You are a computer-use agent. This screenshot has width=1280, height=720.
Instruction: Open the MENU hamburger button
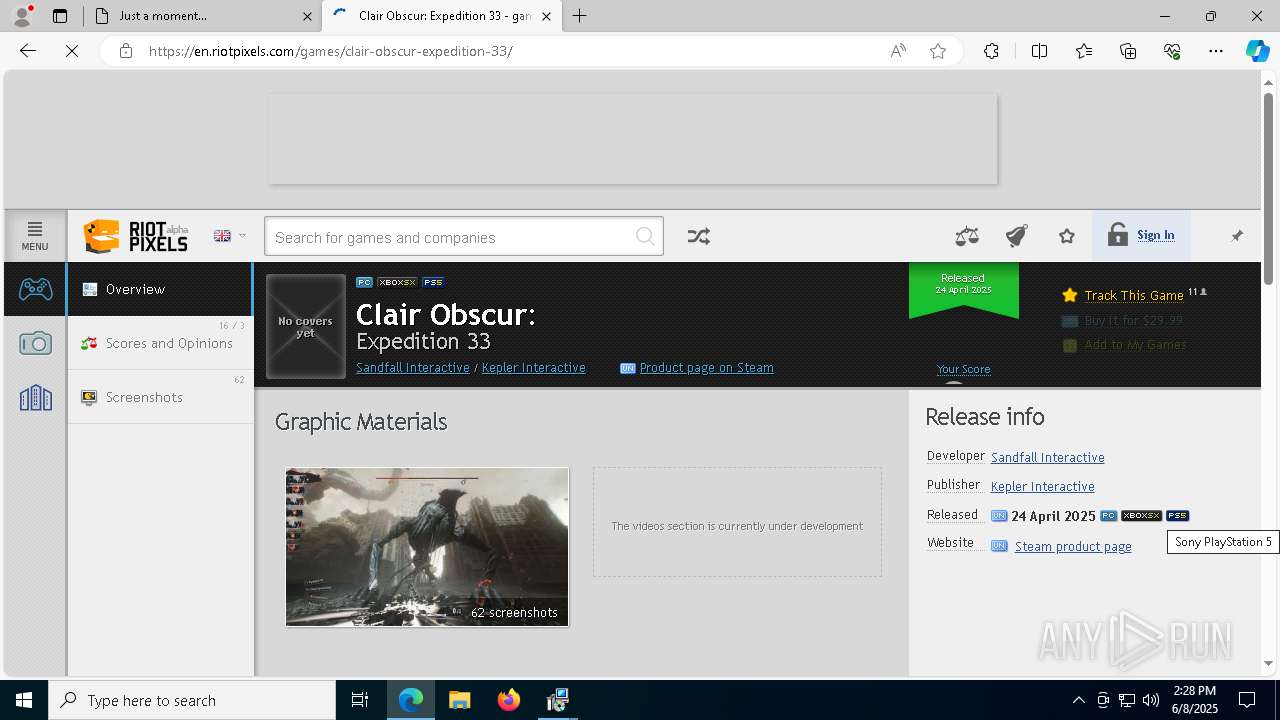tap(35, 236)
